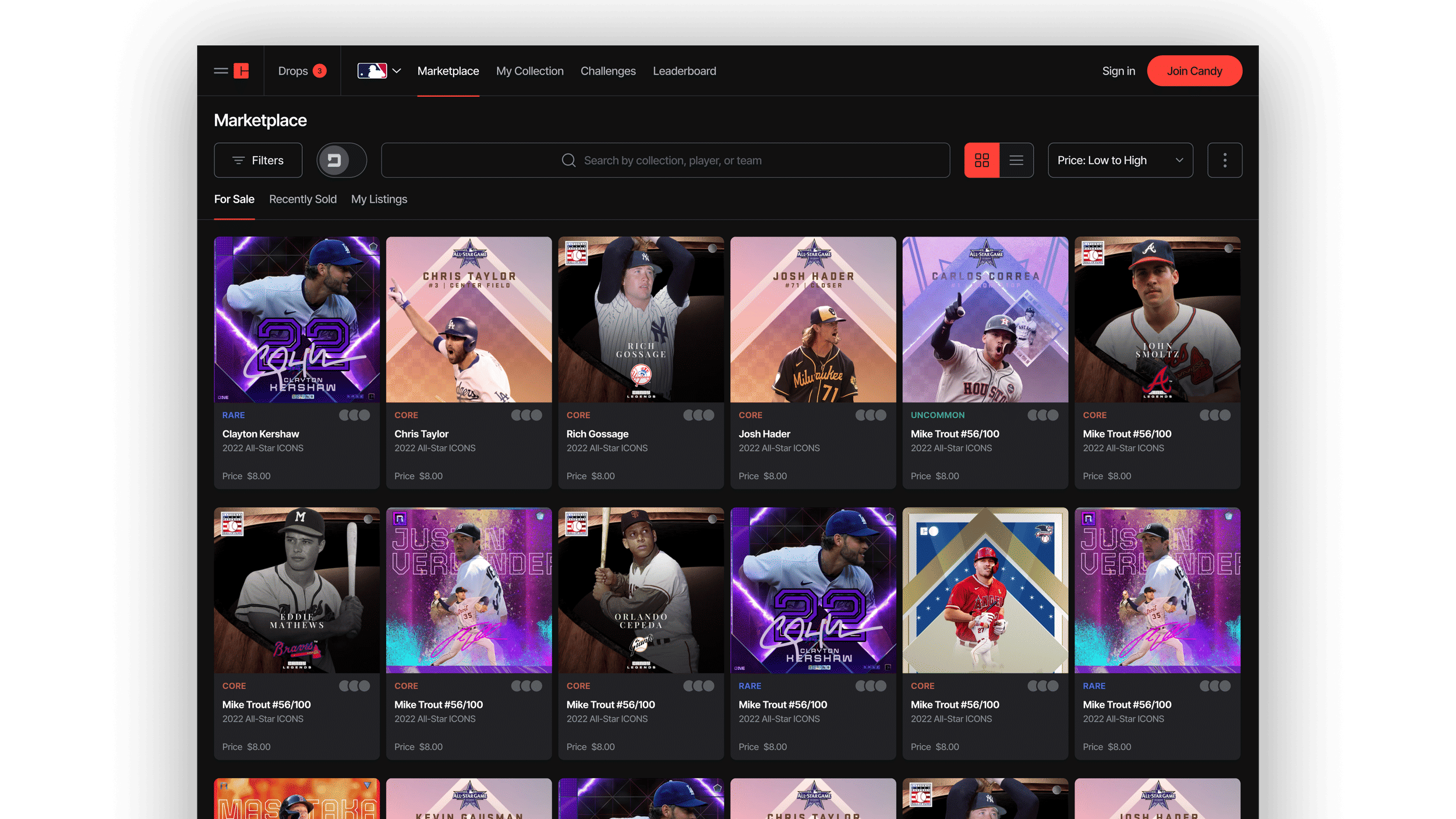Screen dimensions: 1456x819
Task: Click the All-Star Game logo on Josh Hader card
Action: click(x=814, y=253)
